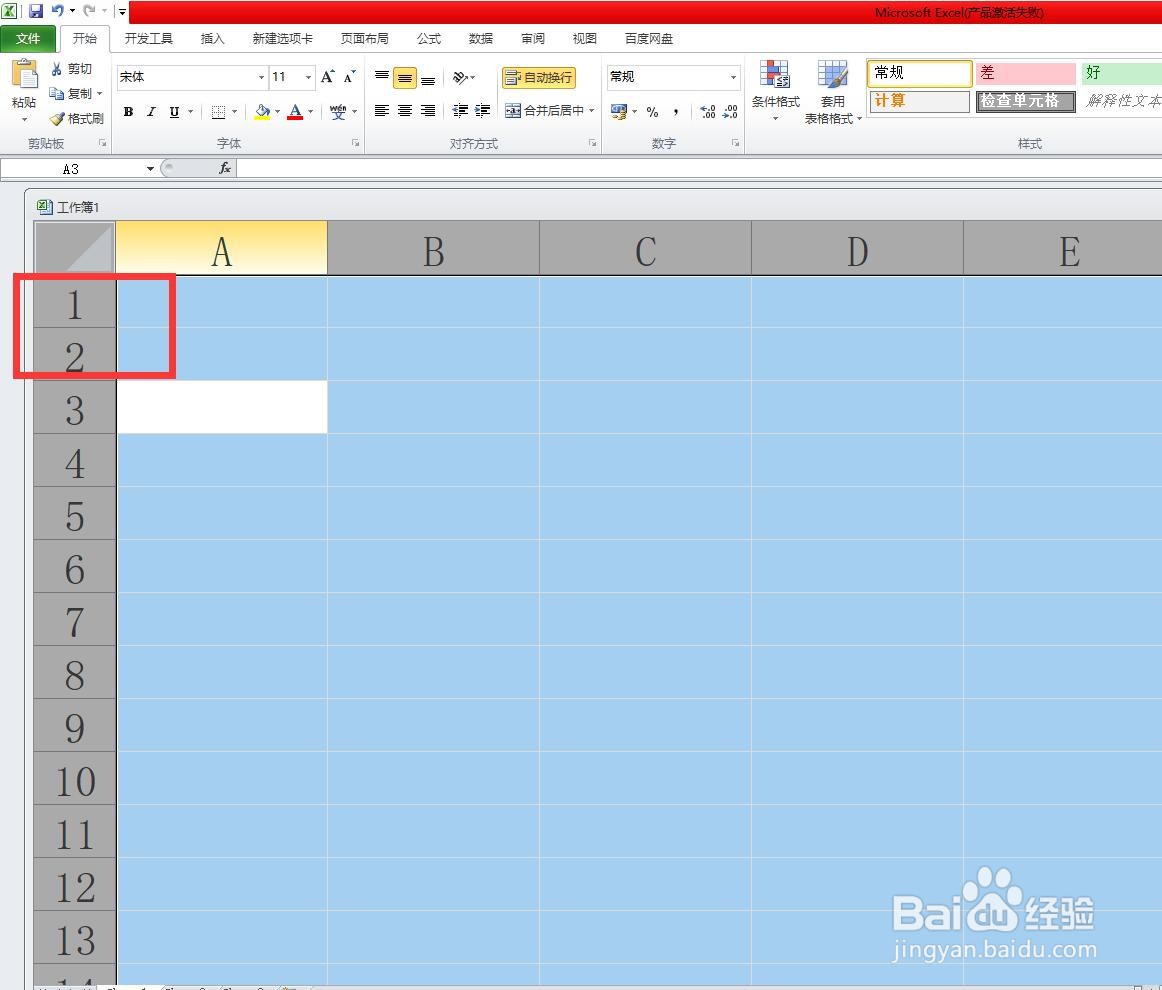Switch to the Formulas (公式) tab

coord(428,39)
